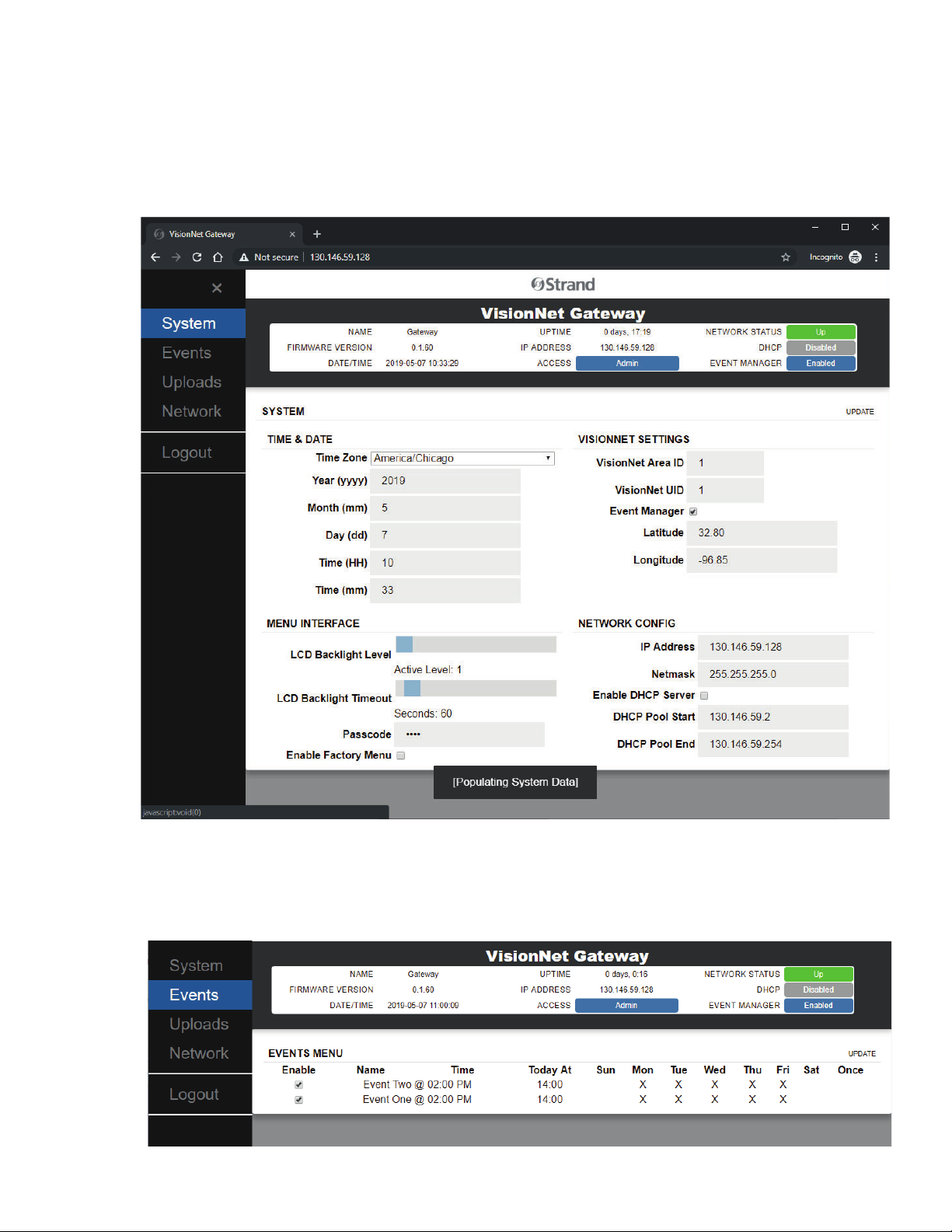This screenshot has width=952, height=1232.
Task: Click the browser forward arrow
Action: [x=176, y=257]
